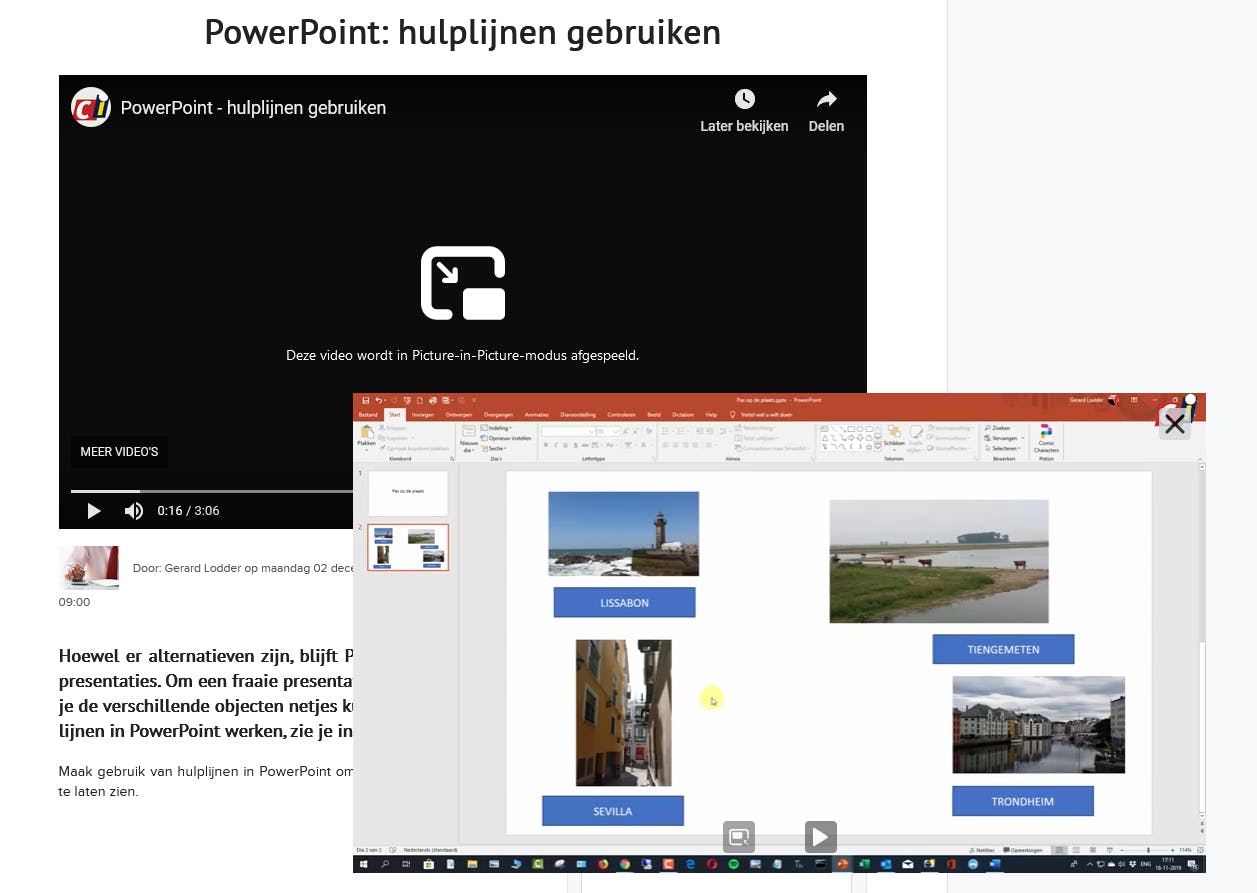Open the Animaties ribbon tab
Viewport: 1257px width, 893px height.
[537, 415]
